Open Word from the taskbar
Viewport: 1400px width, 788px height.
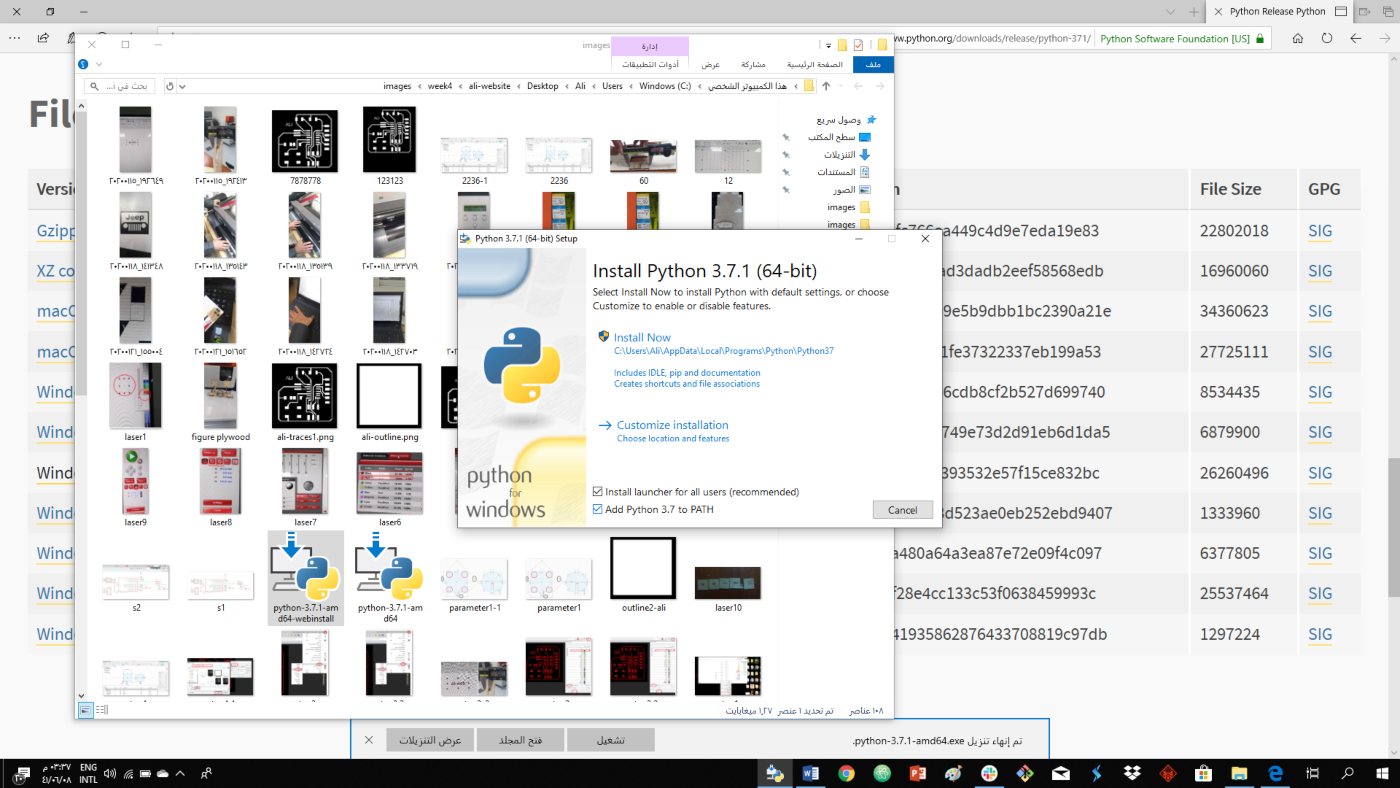[x=810, y=773]
